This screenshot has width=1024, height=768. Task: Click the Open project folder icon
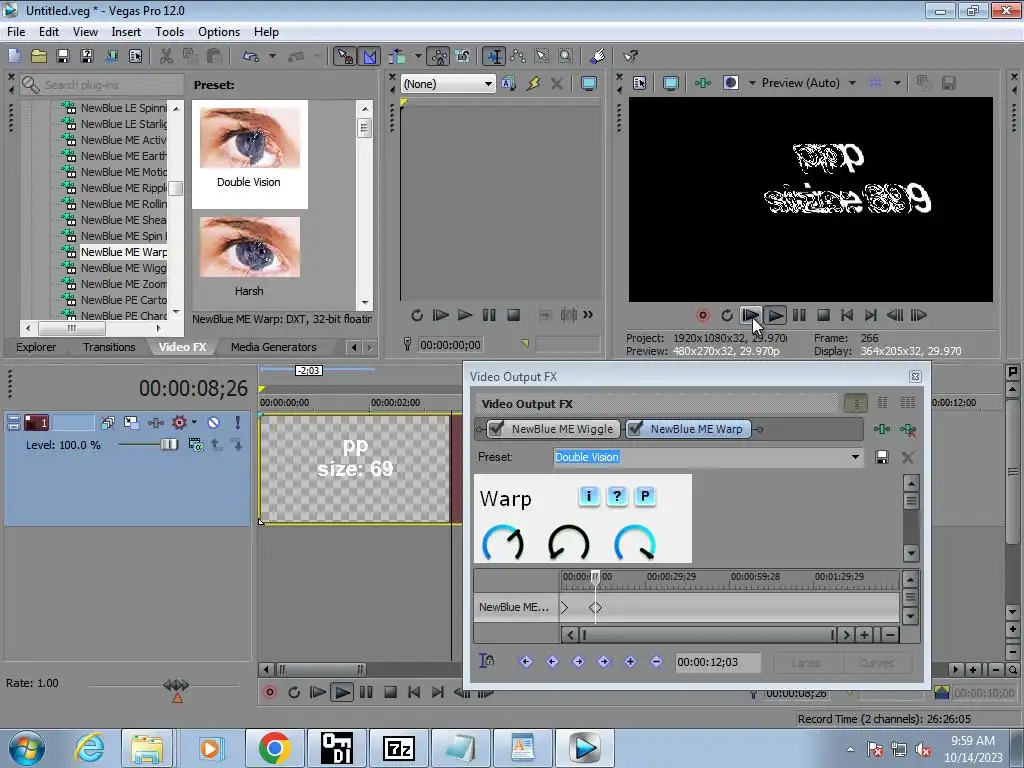click(x=39, y=57)
